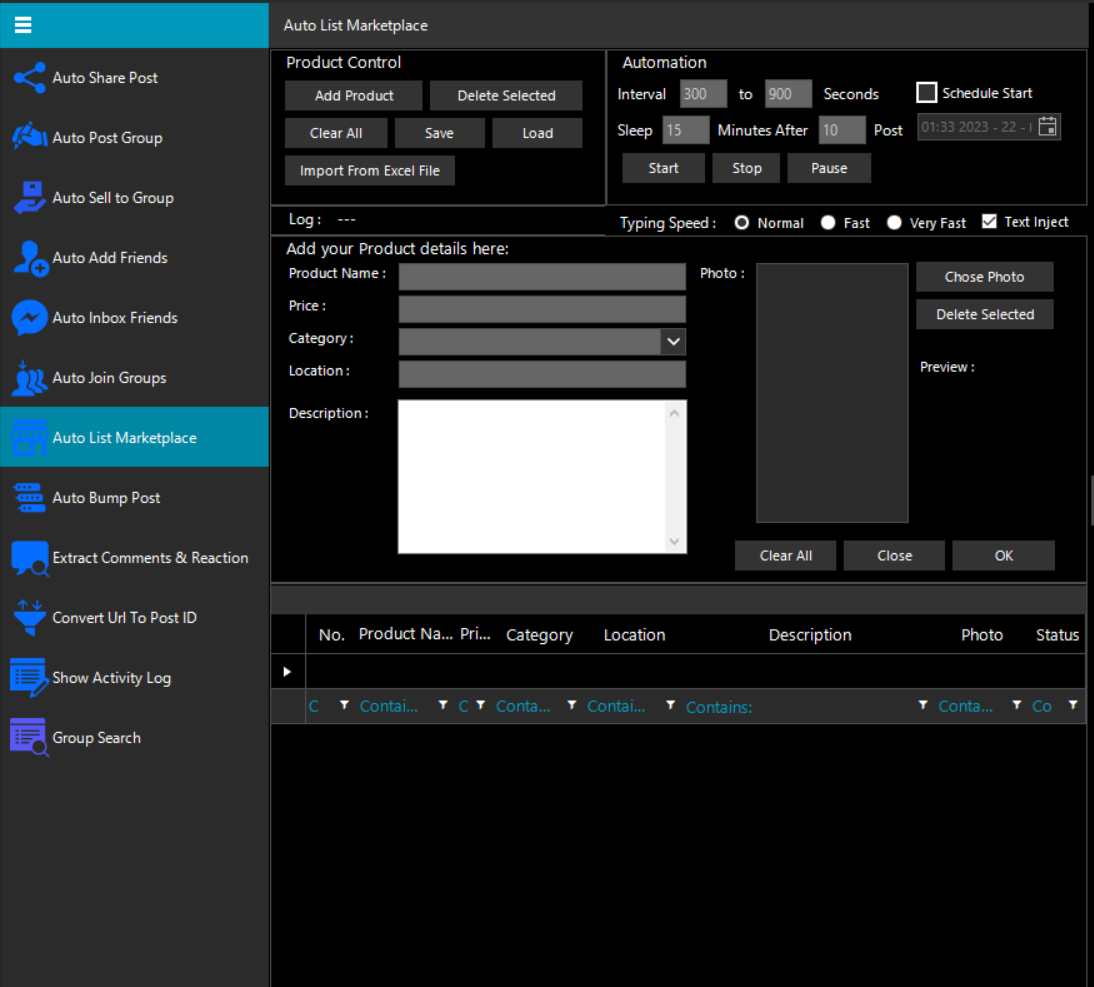This screenshot has width=1094, height=987.
Task: Enable the Schedule Start checkbox
Action: [x=927, y=93]
